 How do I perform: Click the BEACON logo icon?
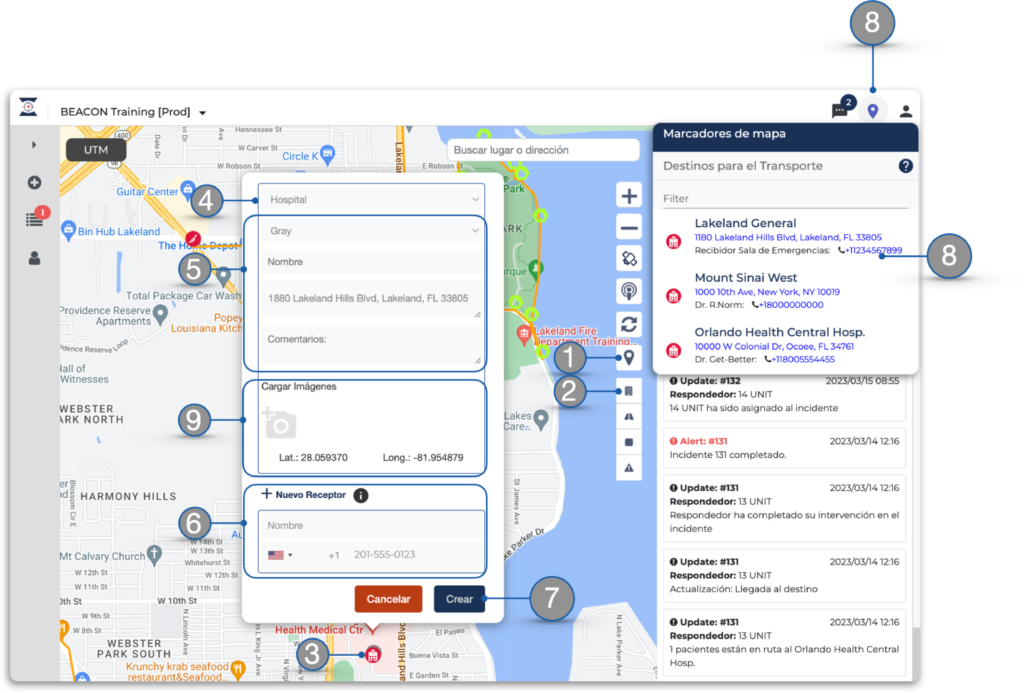28,106
